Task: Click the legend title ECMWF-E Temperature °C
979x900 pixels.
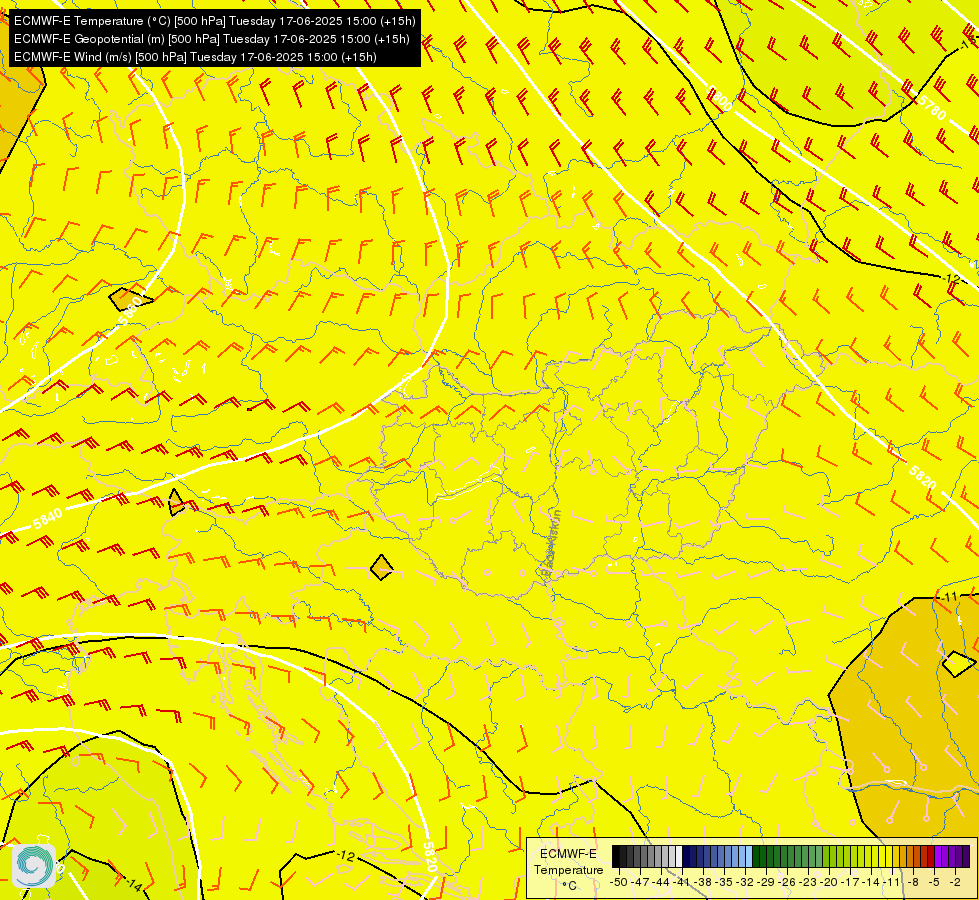Action: coord(568,869)
